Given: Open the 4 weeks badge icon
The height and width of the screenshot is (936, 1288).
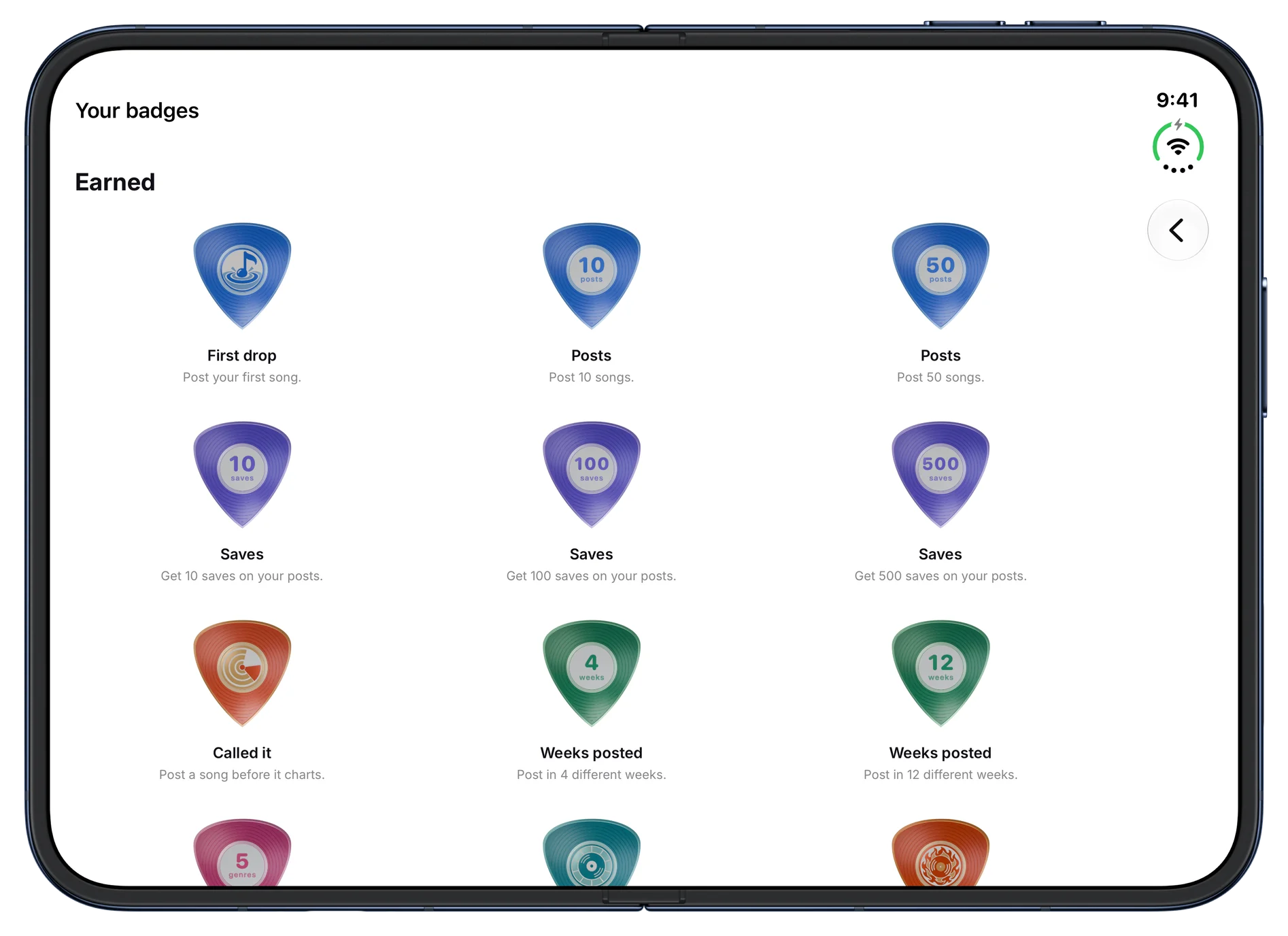Looking at the screenshot, I should [592, 673].
